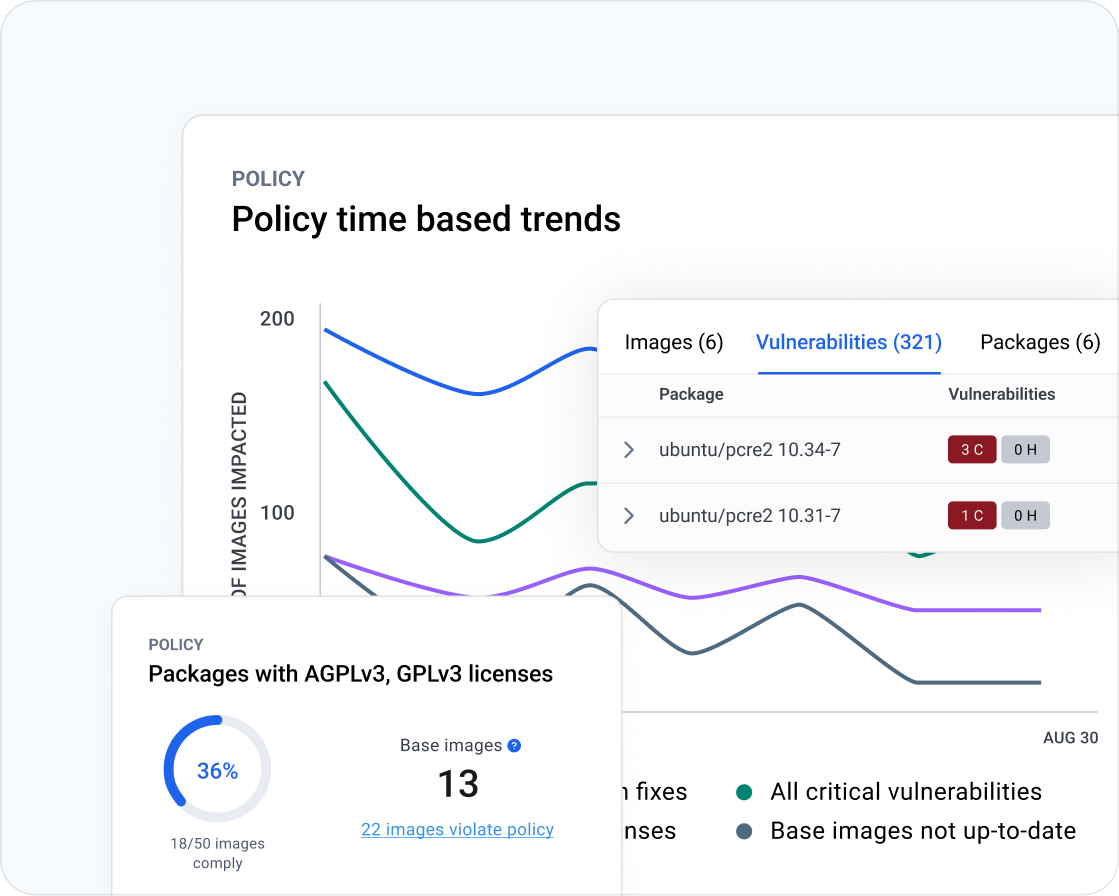
Task: Click the ubuntu/pcre2 10.34-7 package name
Action: 749,450
